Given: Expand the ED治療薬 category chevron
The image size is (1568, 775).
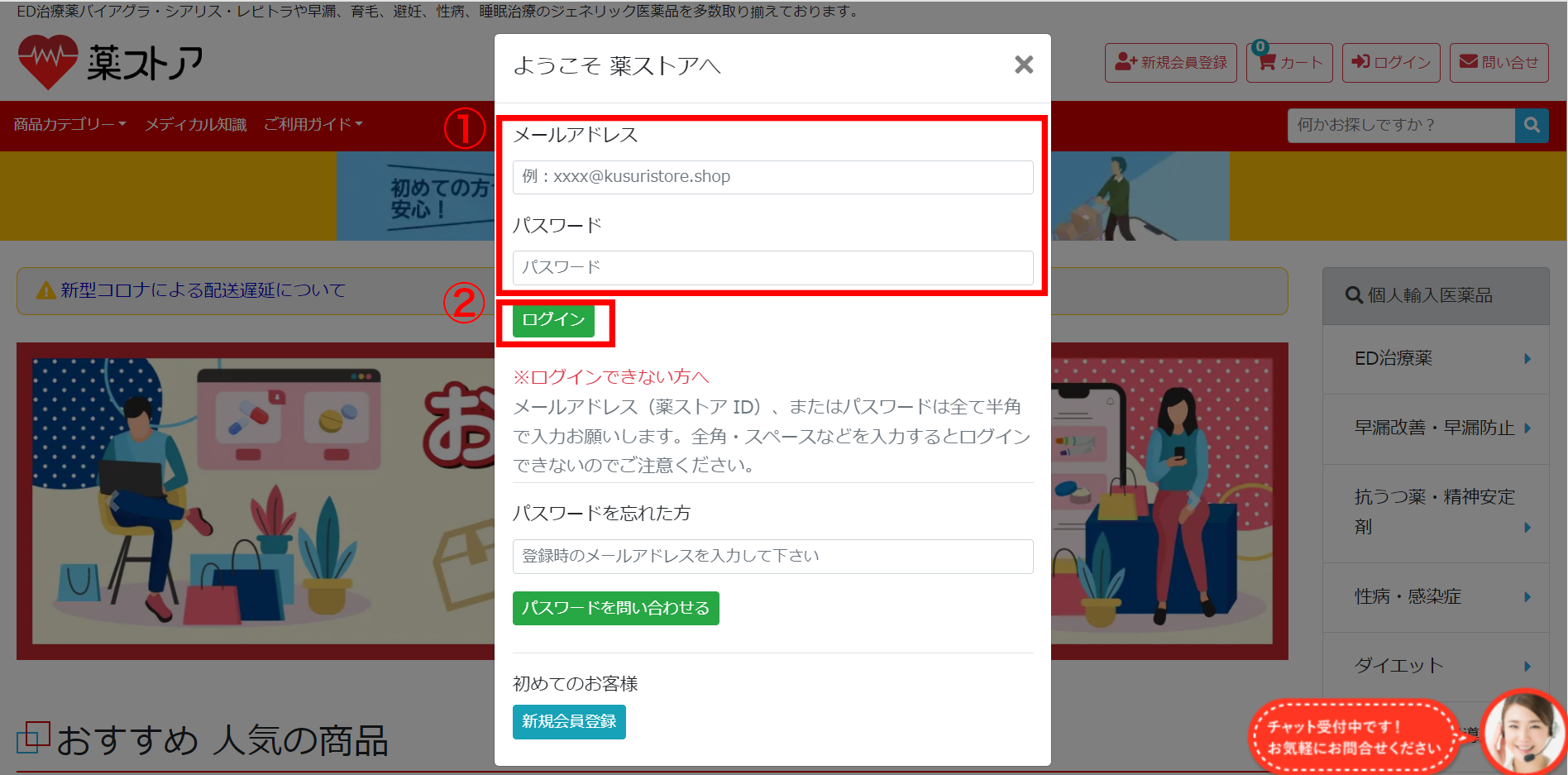Looking at the screenshot, I should tap(1527, 359).
